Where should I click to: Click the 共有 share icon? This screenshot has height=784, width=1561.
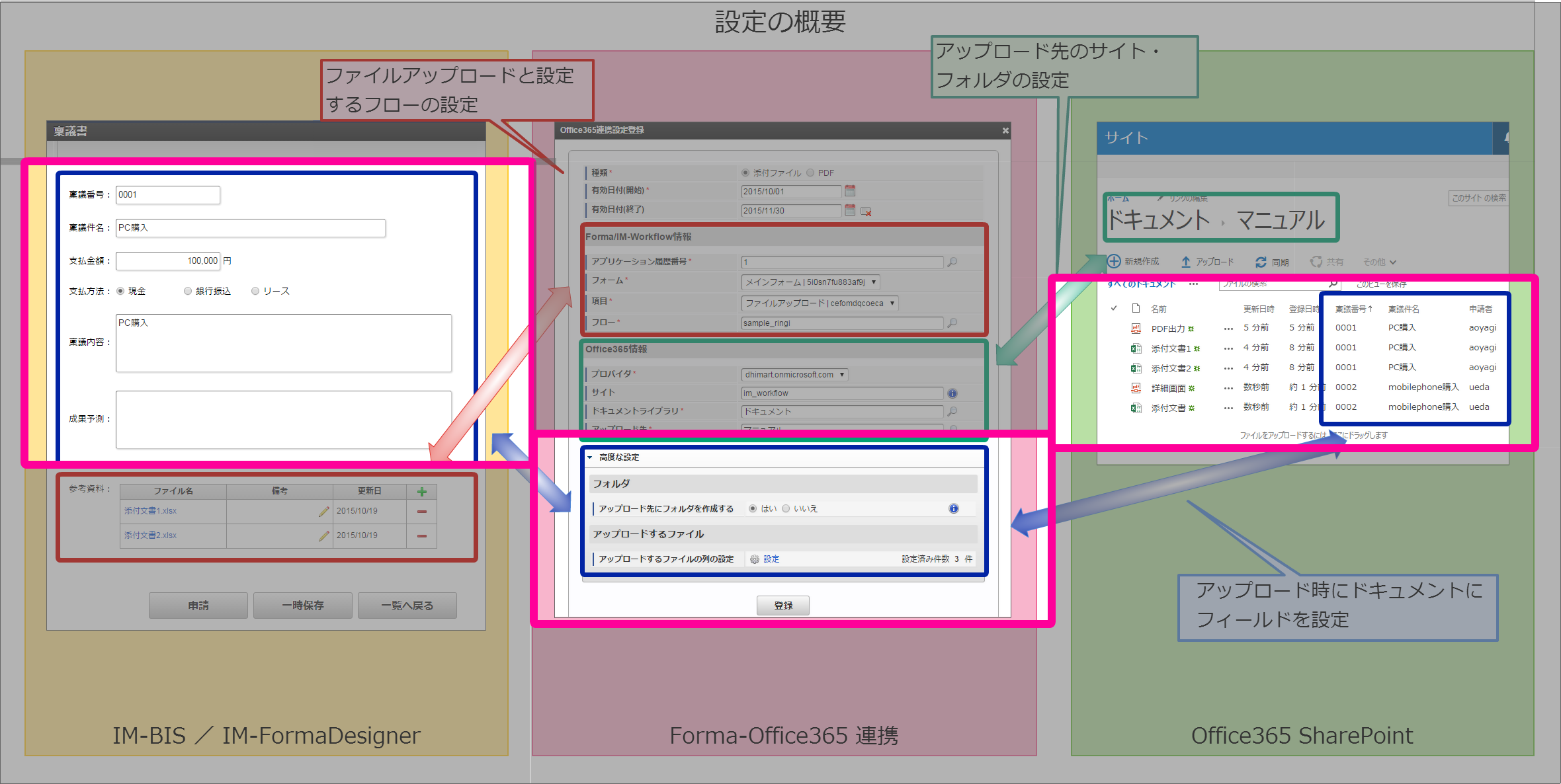tap(1315, 261)
